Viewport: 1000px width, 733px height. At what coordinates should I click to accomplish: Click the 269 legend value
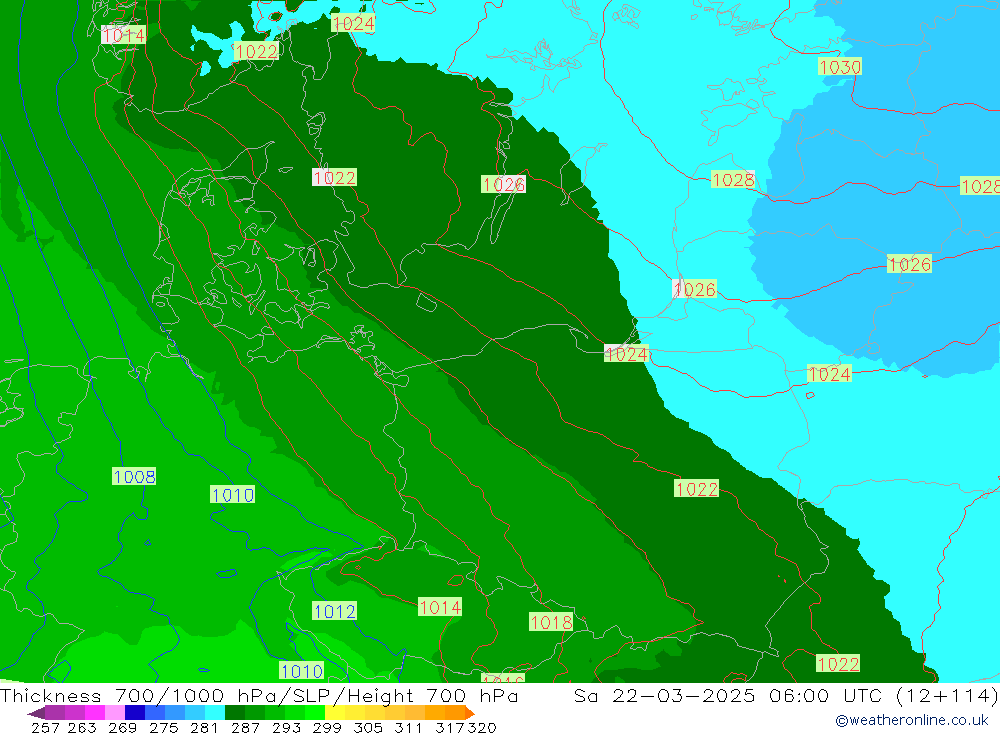(x=122, y=727)
